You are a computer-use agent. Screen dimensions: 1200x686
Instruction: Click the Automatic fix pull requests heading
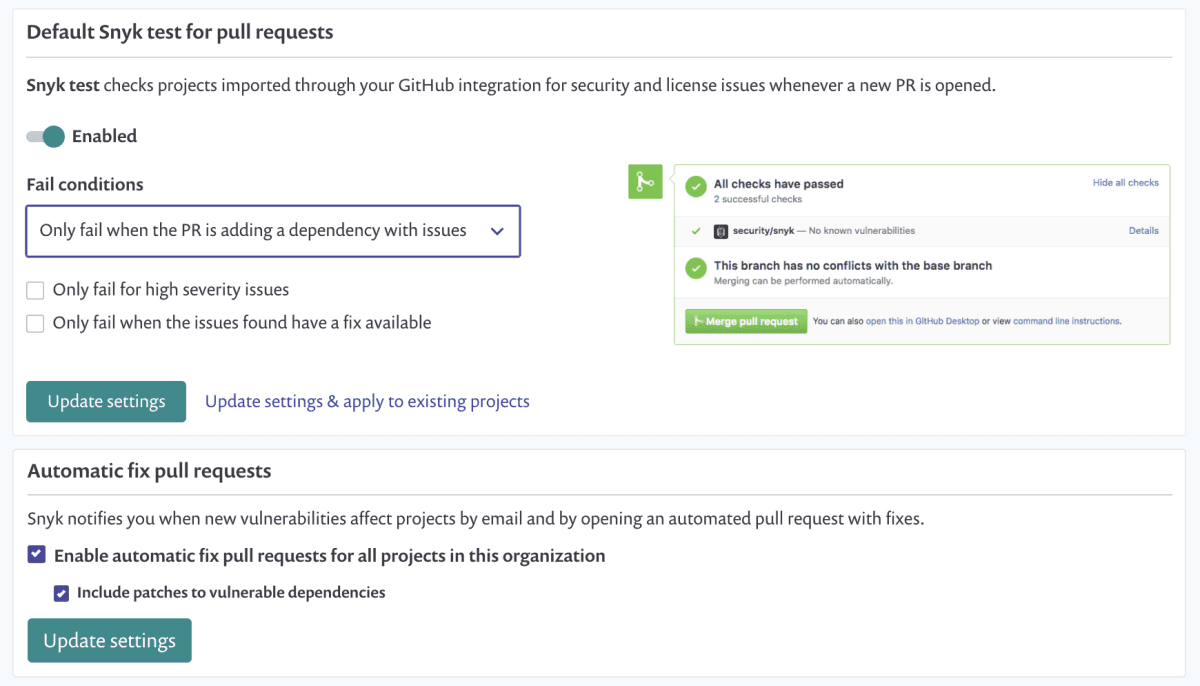tap(149, 470)
